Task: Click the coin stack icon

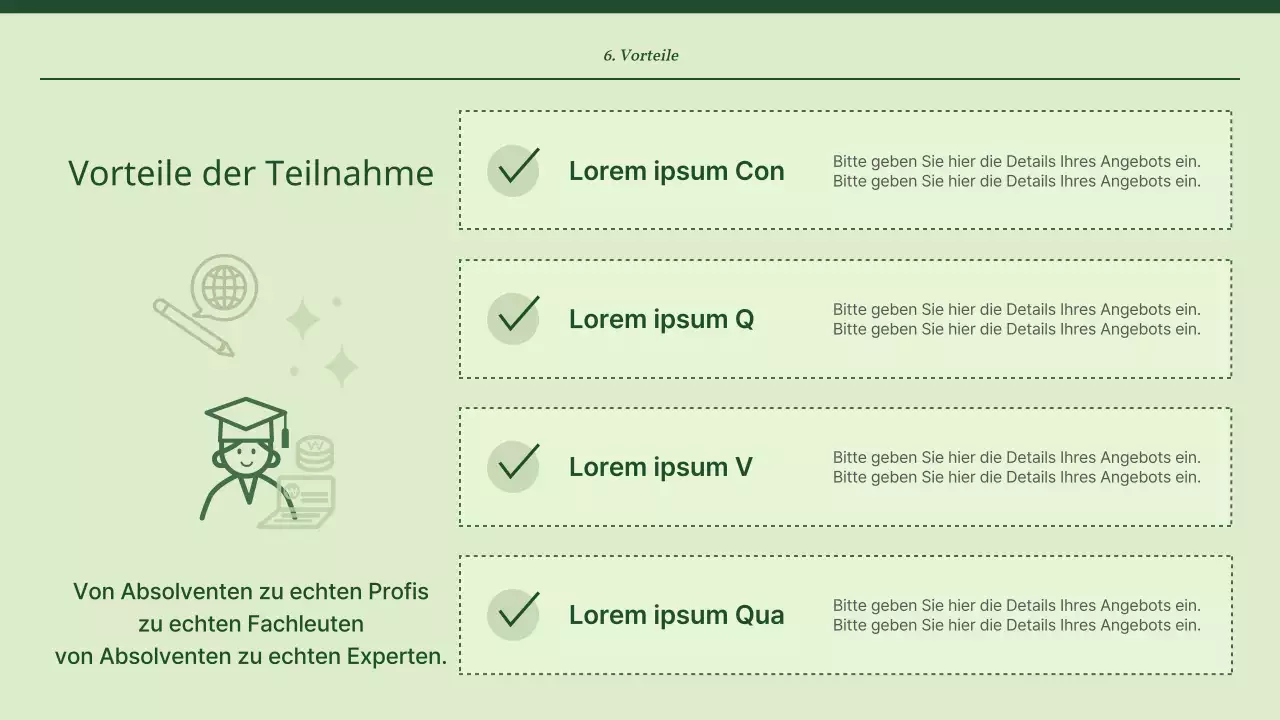Action: pos(314,452)
